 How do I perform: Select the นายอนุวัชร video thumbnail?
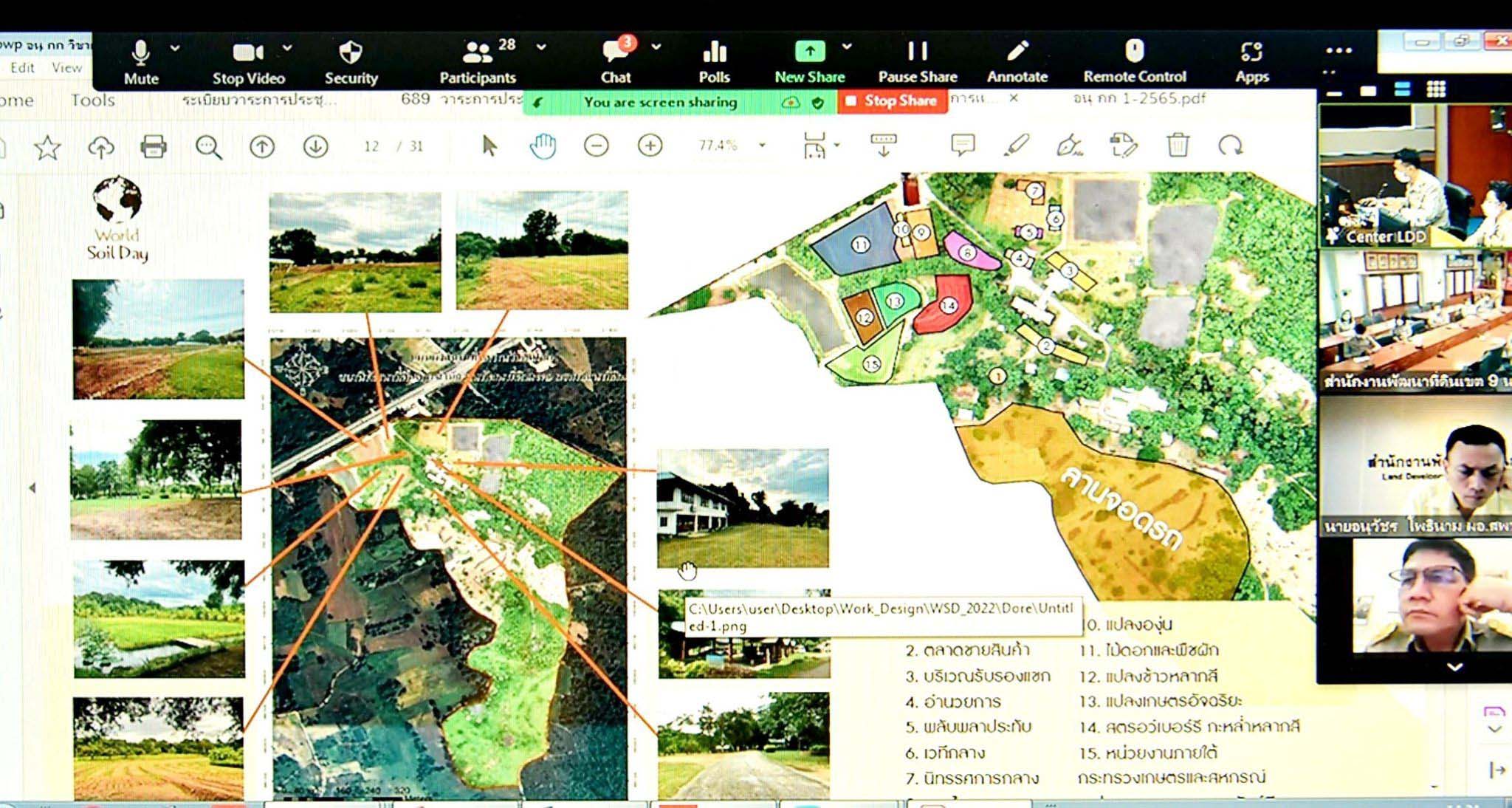coord(1415,467)
